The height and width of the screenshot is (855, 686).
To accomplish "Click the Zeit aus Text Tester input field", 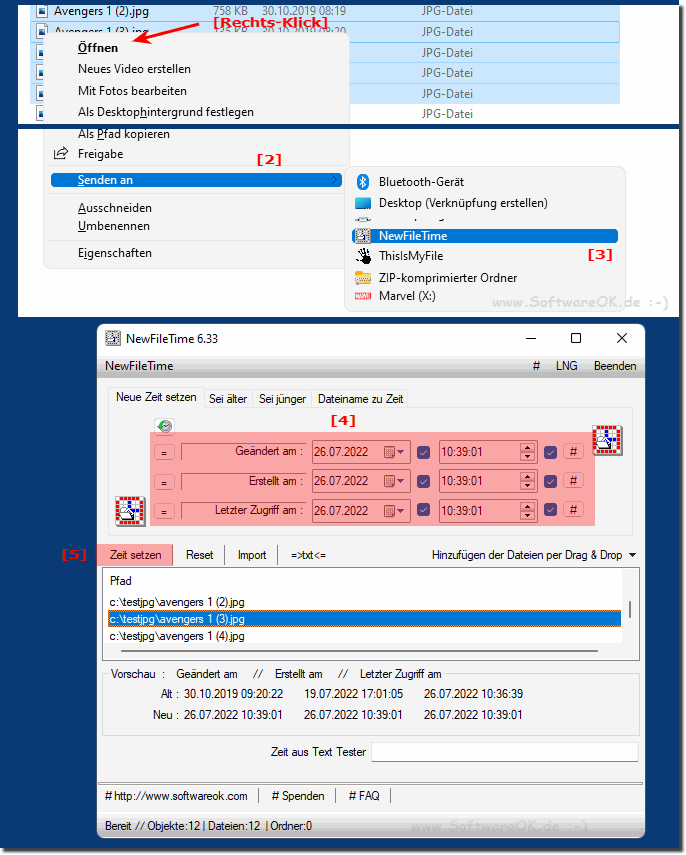I will (x=504, y=752).
